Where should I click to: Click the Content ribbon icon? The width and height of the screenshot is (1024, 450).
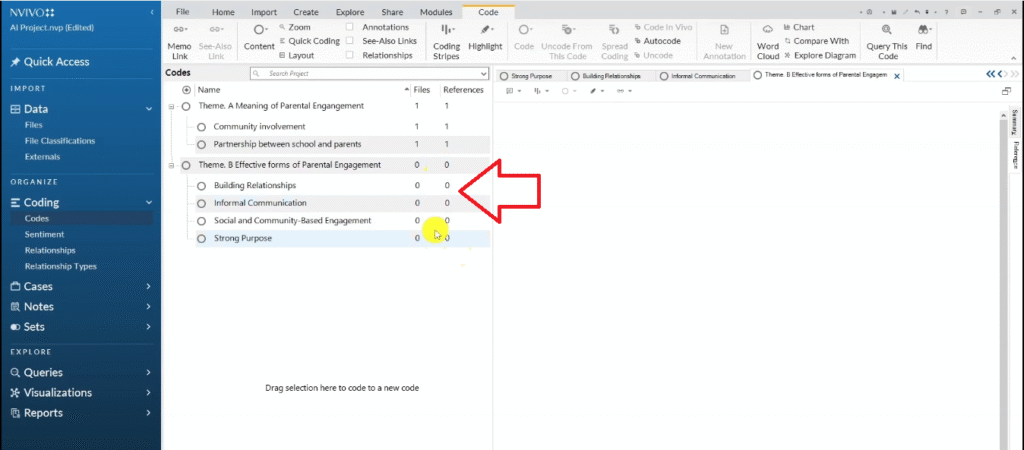259,31
